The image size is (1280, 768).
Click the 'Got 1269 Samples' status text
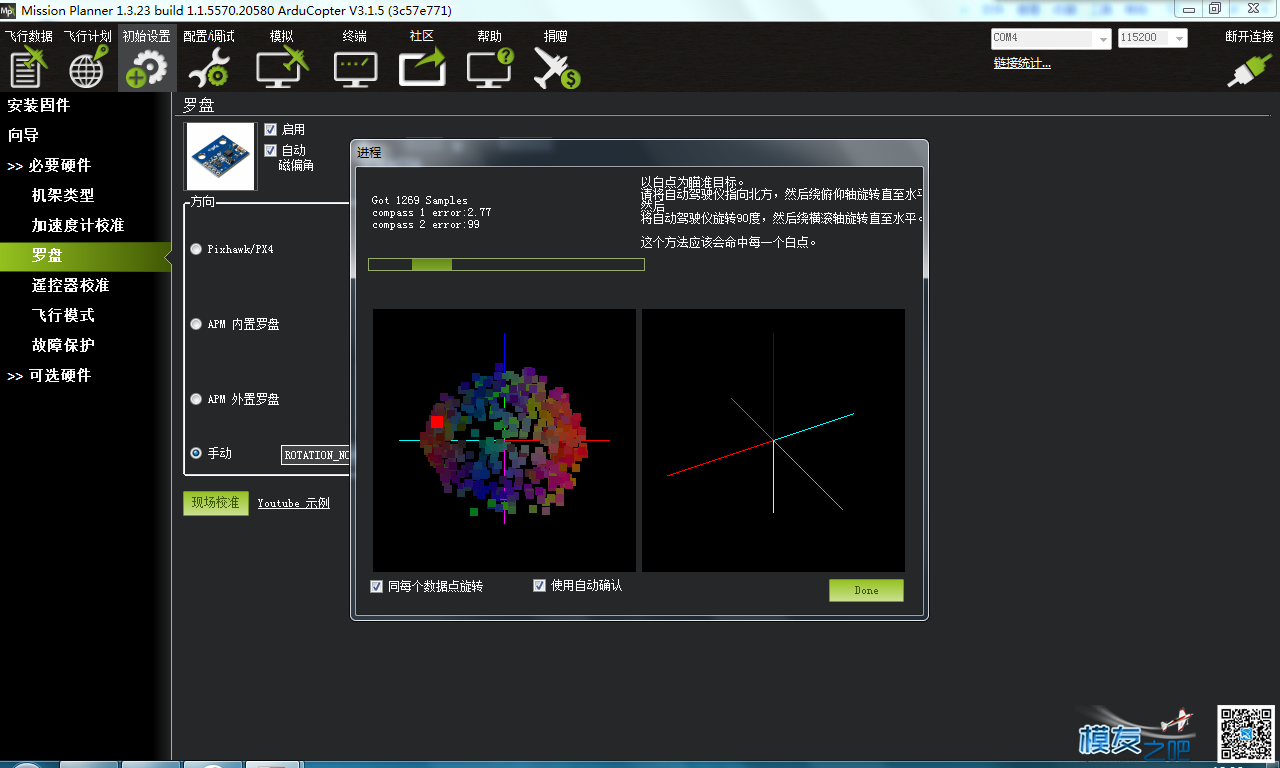[419, 201]
